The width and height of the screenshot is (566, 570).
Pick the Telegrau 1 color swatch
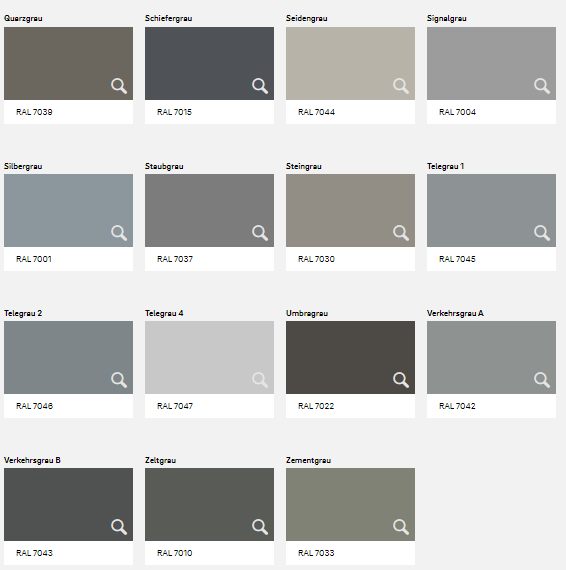[491, 210]
